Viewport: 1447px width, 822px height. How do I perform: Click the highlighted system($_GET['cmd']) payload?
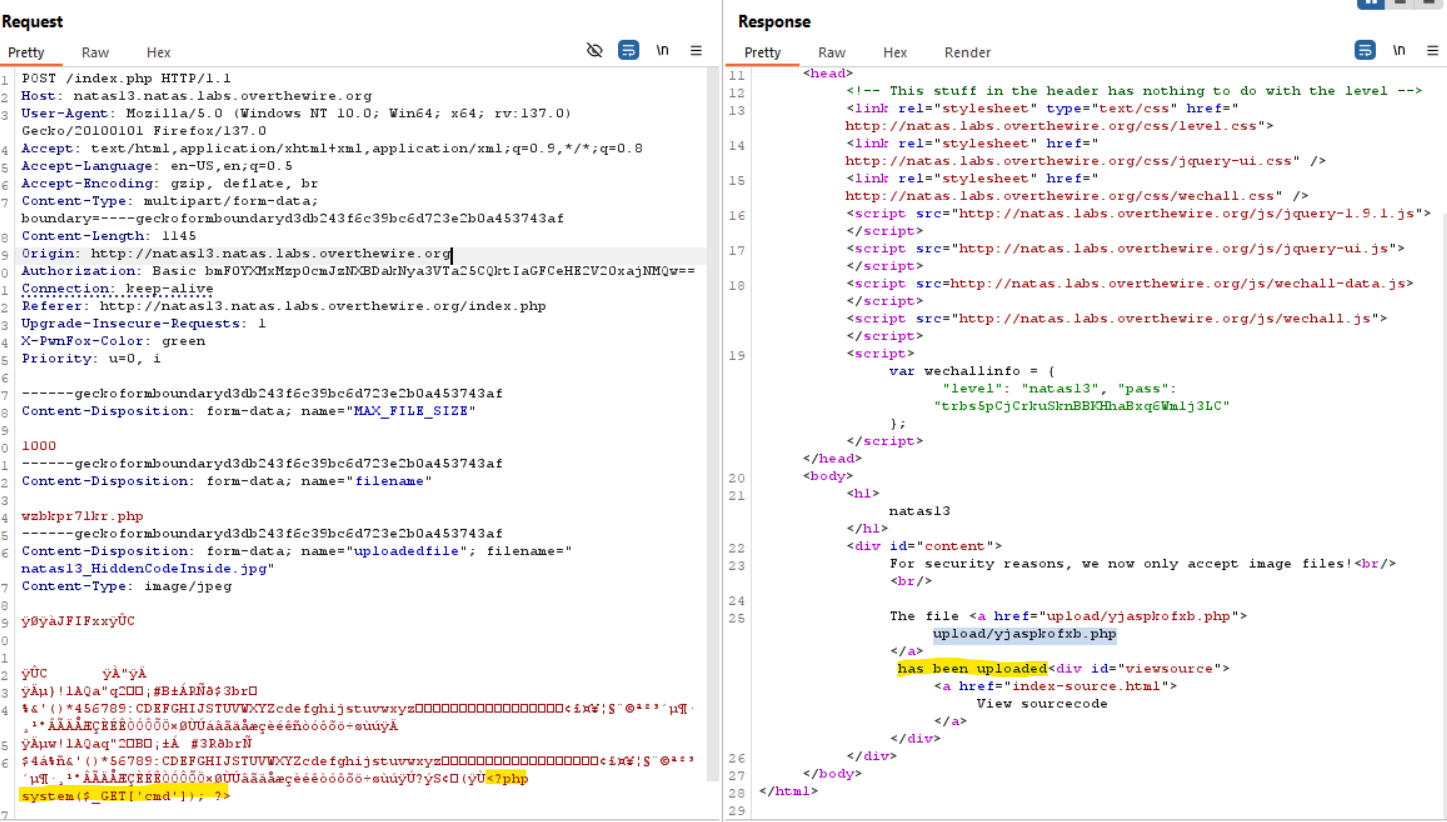click(125, 796)
